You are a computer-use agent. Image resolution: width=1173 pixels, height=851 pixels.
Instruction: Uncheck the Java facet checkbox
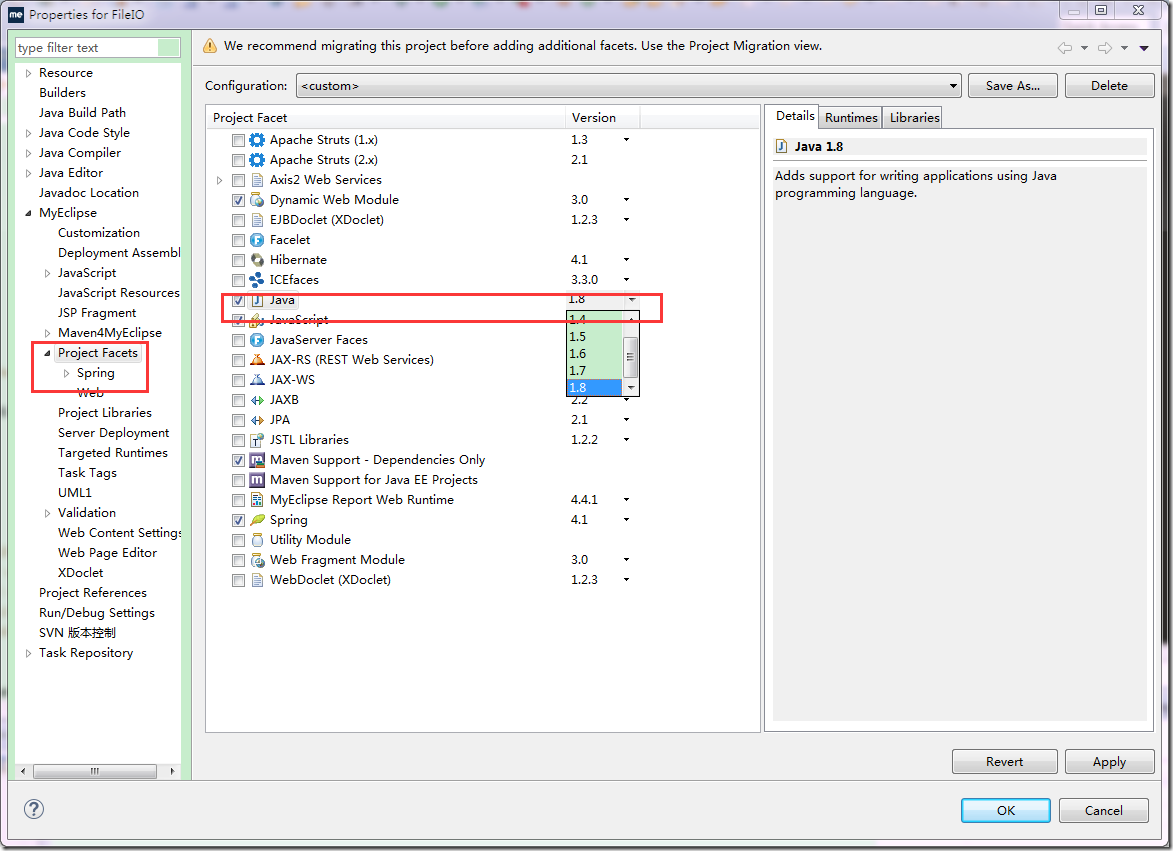pyautogui.click(x=238, y=301)
